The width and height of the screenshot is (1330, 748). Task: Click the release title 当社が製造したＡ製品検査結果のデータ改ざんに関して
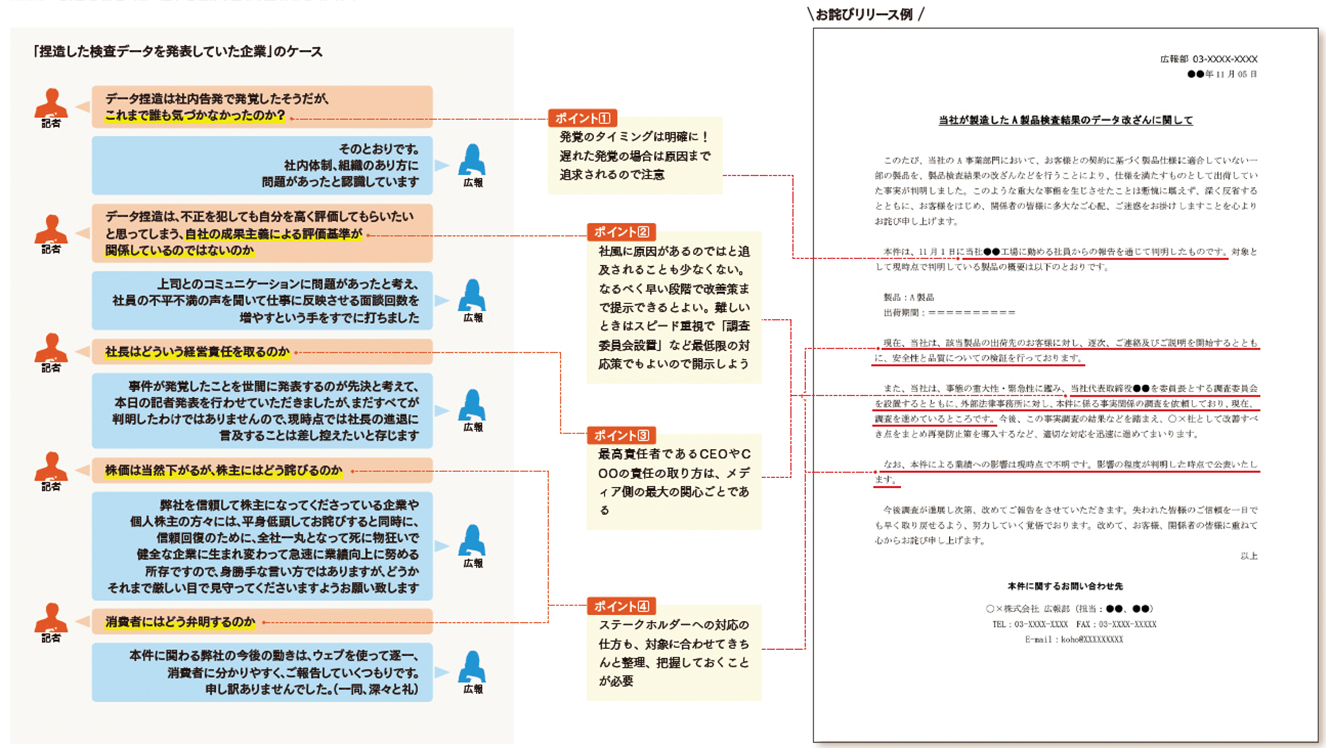1065,121
